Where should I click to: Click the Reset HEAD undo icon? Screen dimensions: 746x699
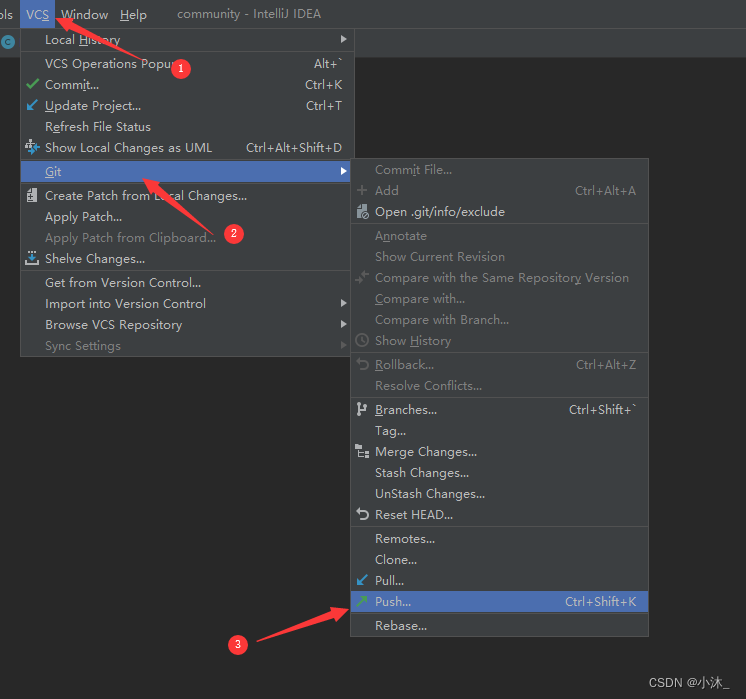pos(363,514)
